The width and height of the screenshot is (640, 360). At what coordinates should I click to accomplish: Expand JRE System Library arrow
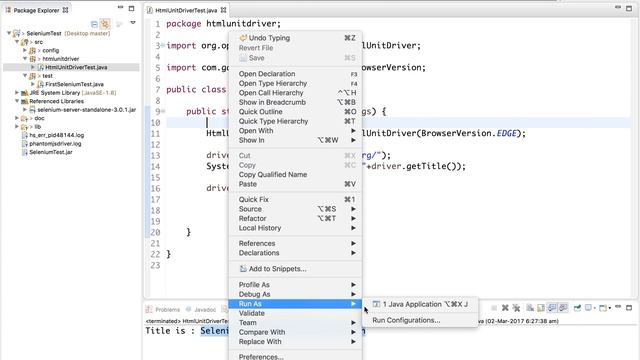click(x=17, y=93)
